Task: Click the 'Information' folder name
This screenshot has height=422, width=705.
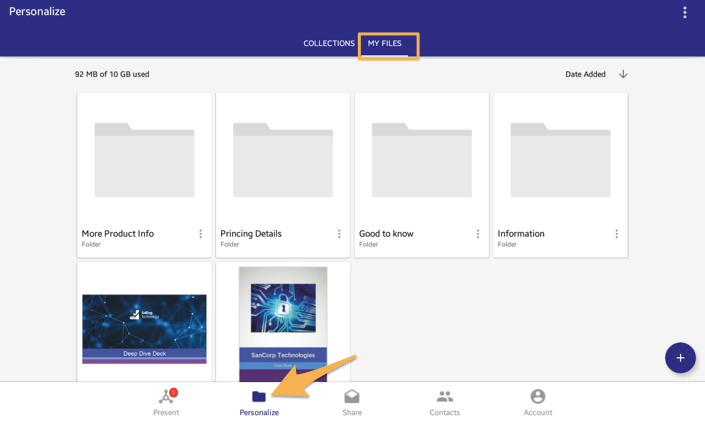Action: (521, 234)
